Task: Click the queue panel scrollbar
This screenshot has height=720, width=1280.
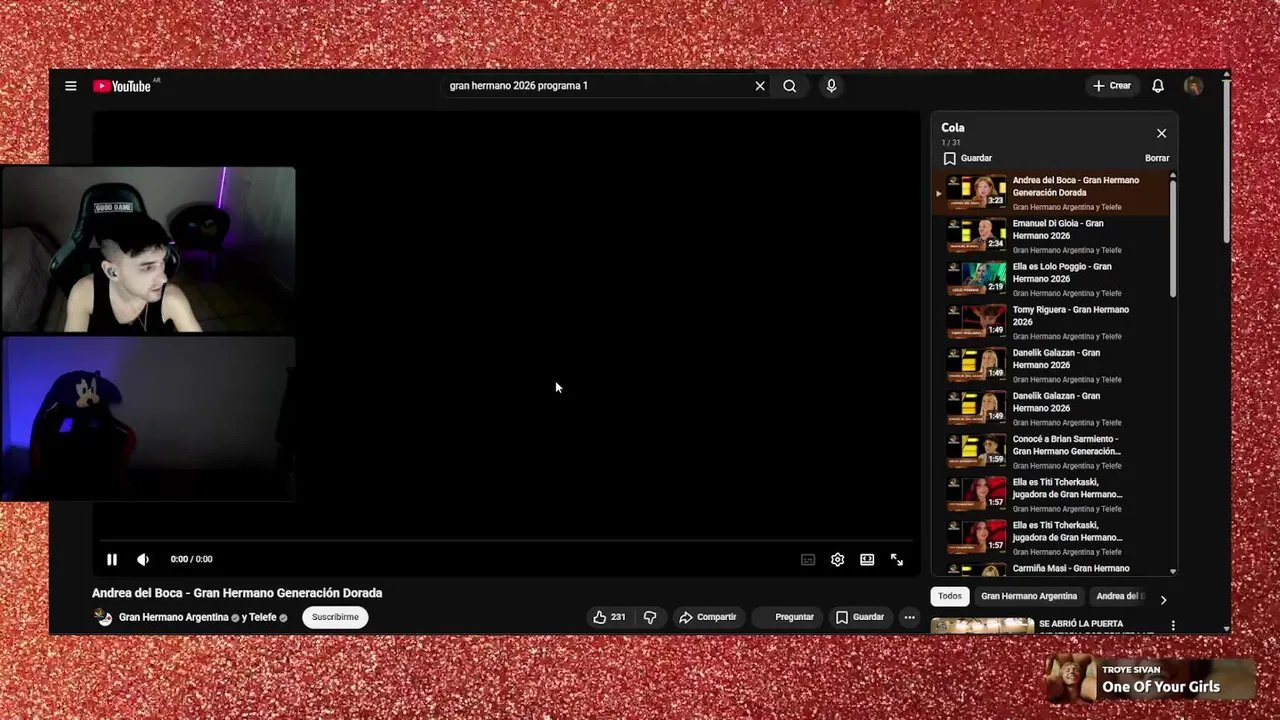Action: [x=1173, y=238]
